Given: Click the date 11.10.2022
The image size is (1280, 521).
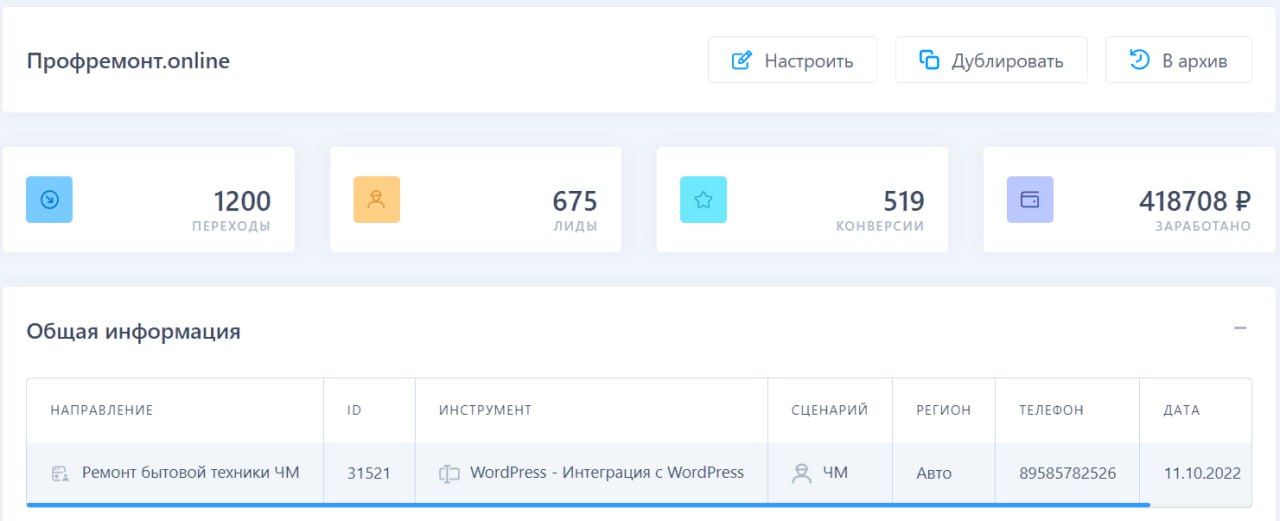Looking at the screenshot, I should (1202, 473).
